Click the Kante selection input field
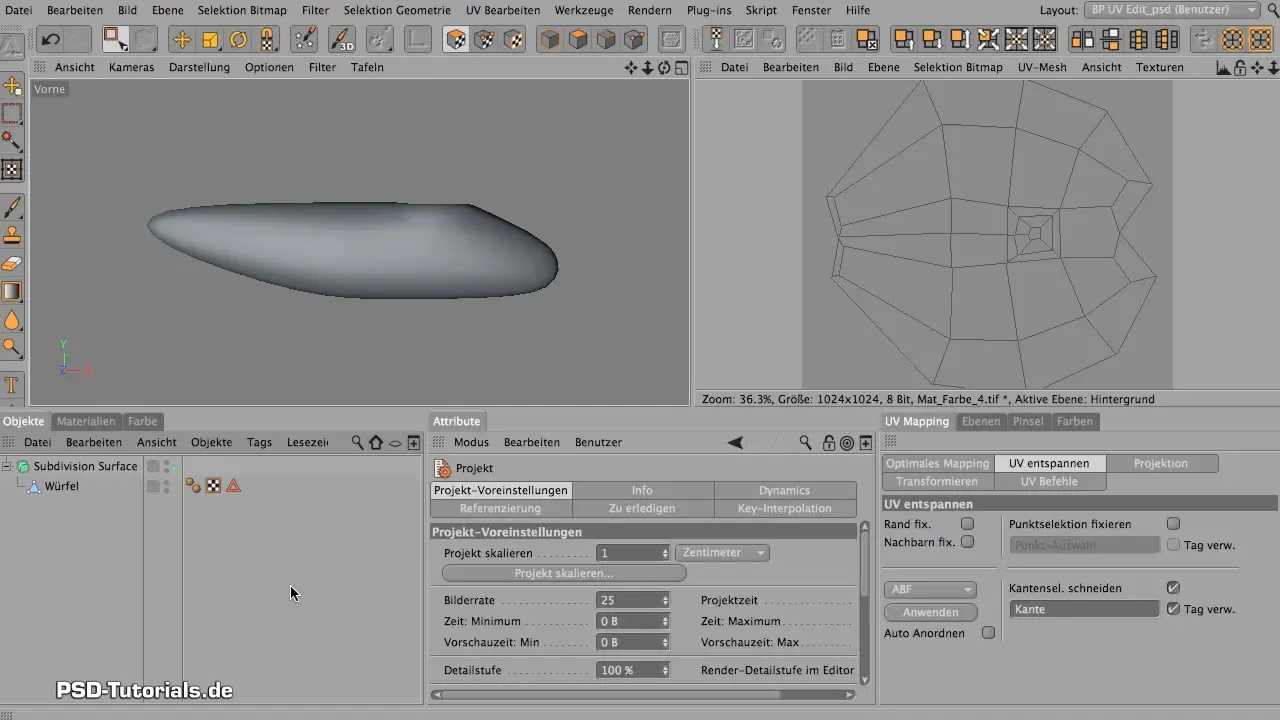The height and width of the screenshot is (720, 1280). [x=1084, y=609]
